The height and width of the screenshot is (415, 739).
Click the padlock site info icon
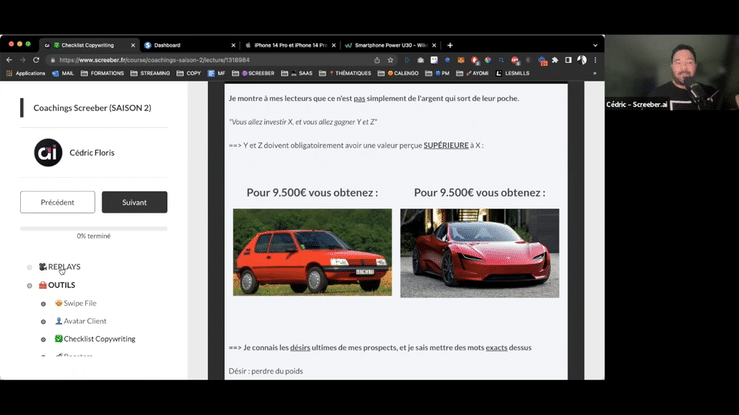[x=53, y=60]
